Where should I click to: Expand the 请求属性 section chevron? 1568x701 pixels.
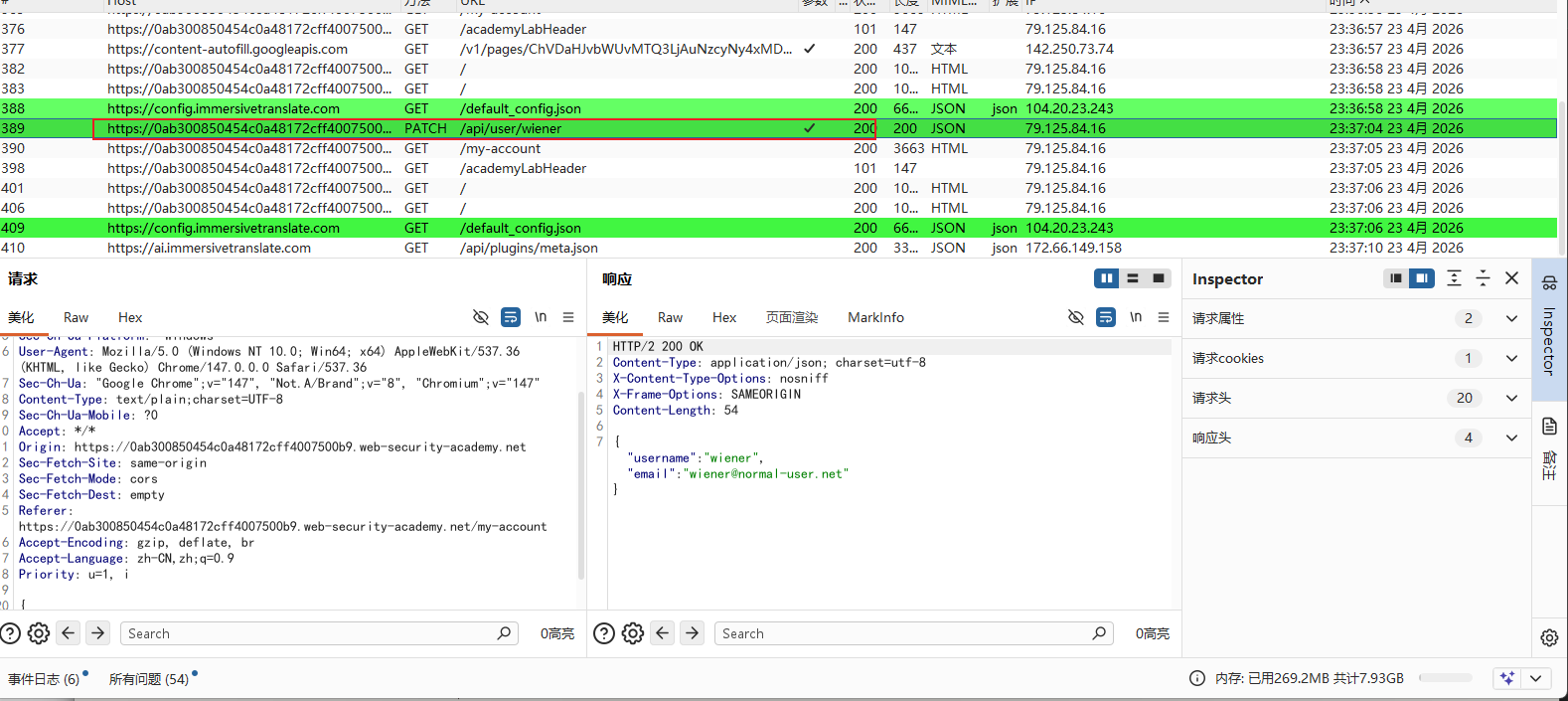tap(1511, 318)
